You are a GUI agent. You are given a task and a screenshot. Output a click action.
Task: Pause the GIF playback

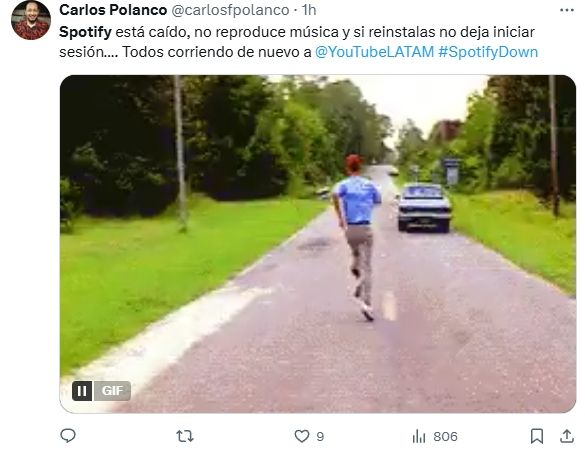[x=82, y=391]
